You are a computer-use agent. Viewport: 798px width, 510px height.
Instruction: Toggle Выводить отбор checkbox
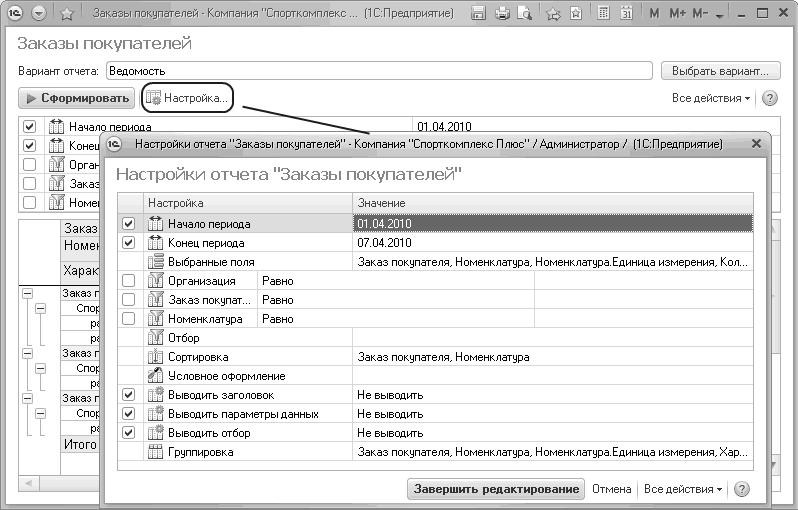[129, 433]
